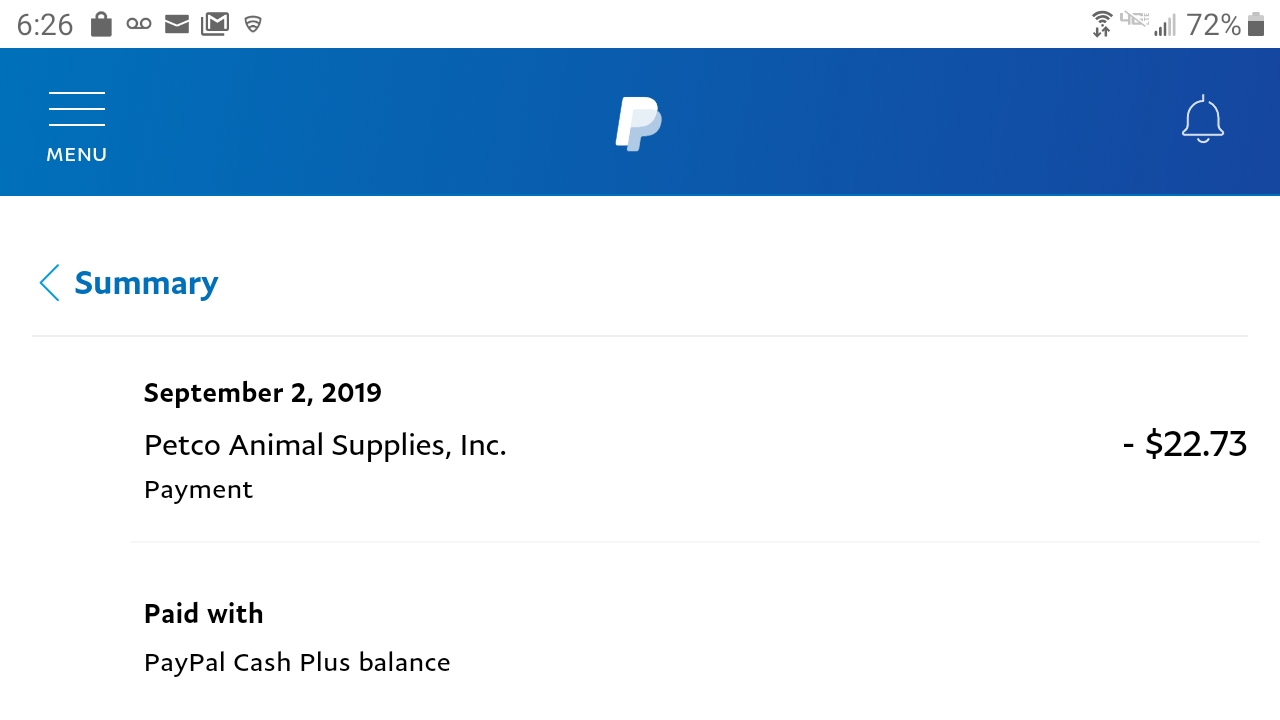Image resolution: width=1280 pixels, height=720 pixels.
Task: Tap the shopping bag status icon
Action: click(x=101, y=24)
